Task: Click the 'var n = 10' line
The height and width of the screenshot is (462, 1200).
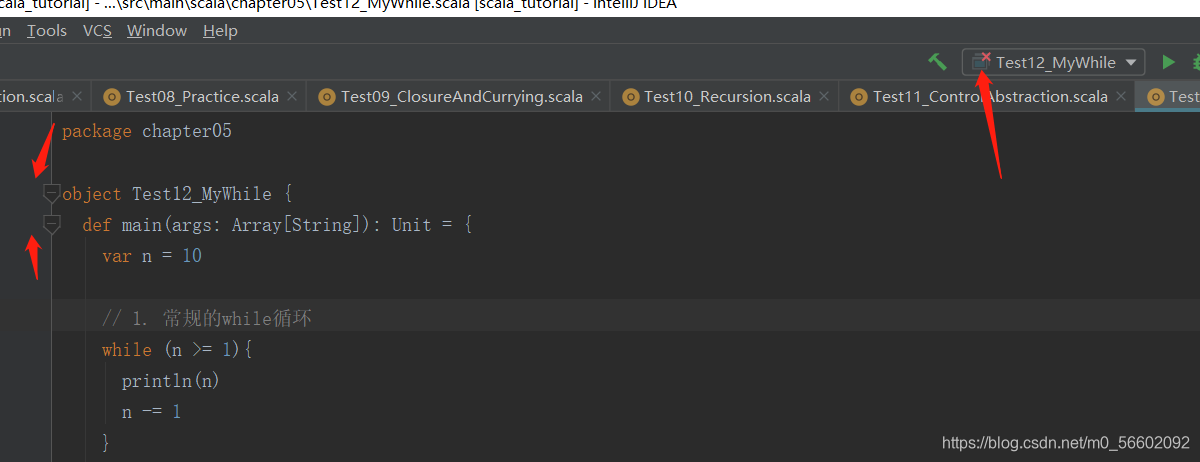Action: click(x=152, y=256)
